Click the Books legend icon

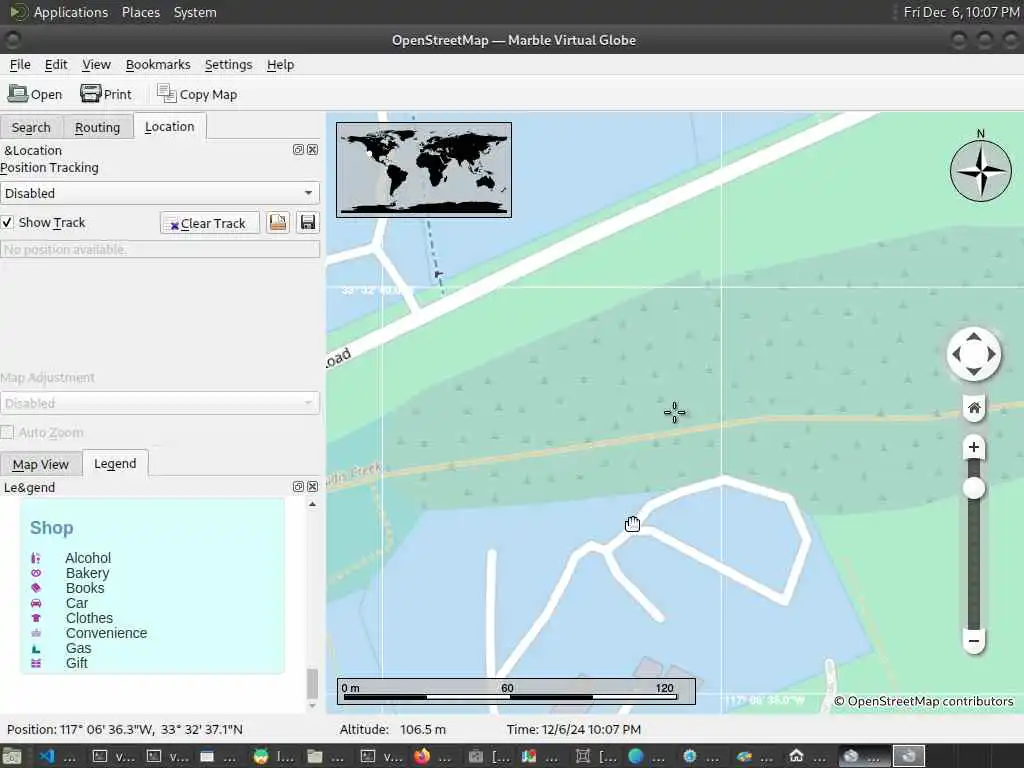[36, 588]
